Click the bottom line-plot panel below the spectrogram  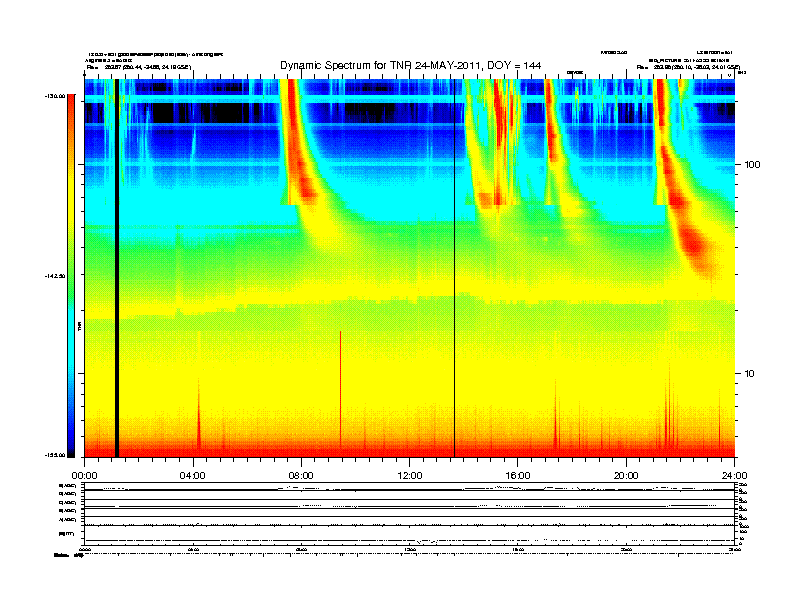[410, 513]
